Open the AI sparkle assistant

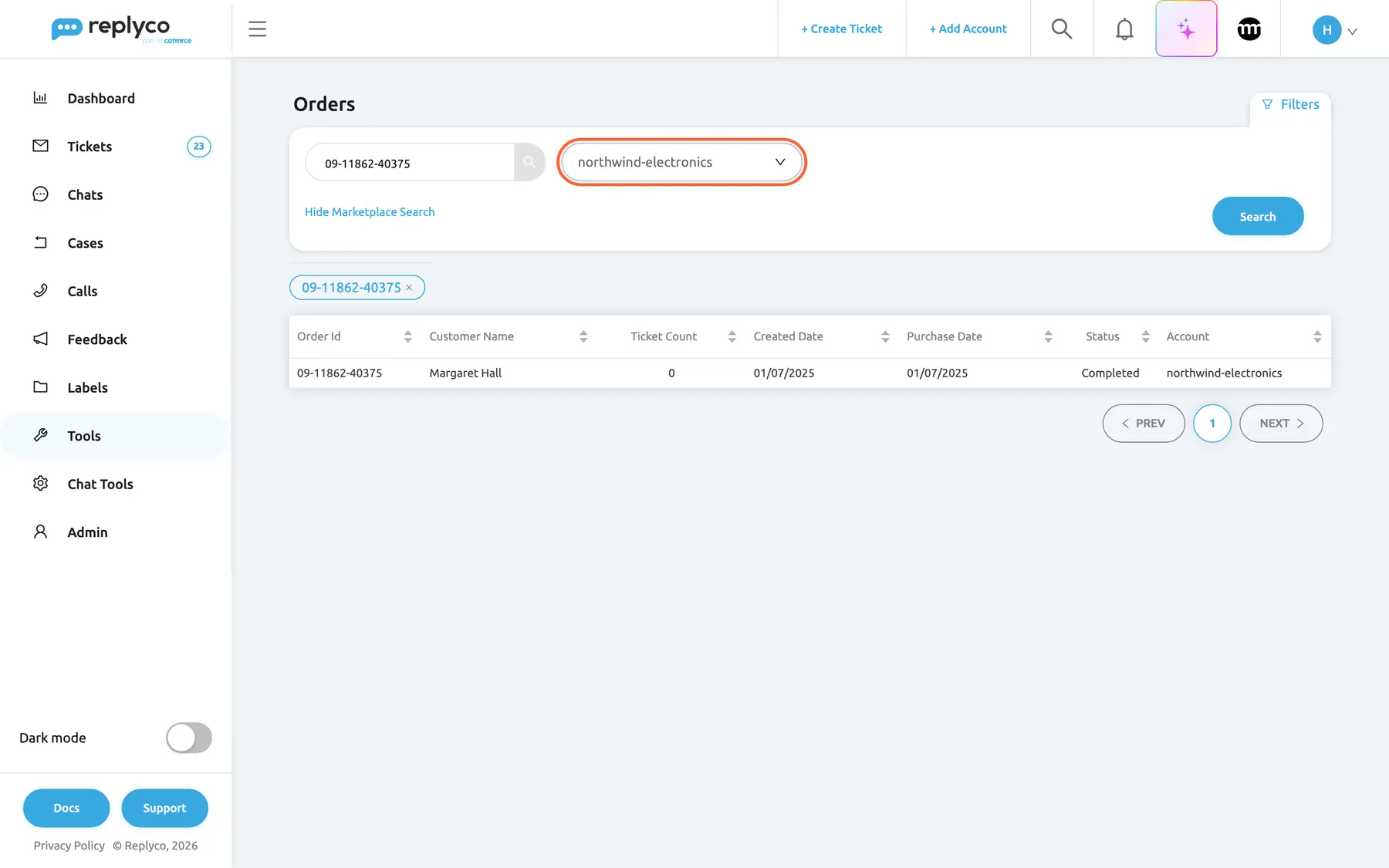click(x=1186, y=29)
